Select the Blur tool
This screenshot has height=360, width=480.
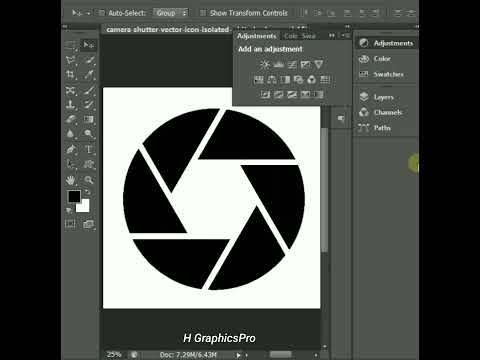[71, 134]
